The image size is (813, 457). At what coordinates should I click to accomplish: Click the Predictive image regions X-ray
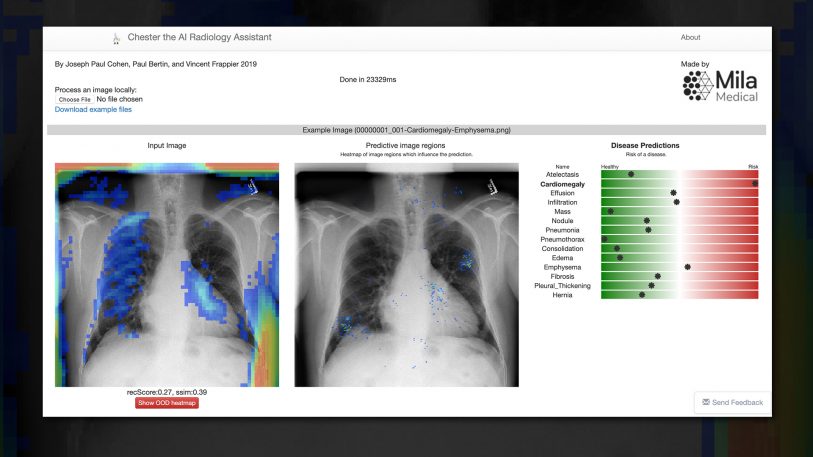(406, 275)
